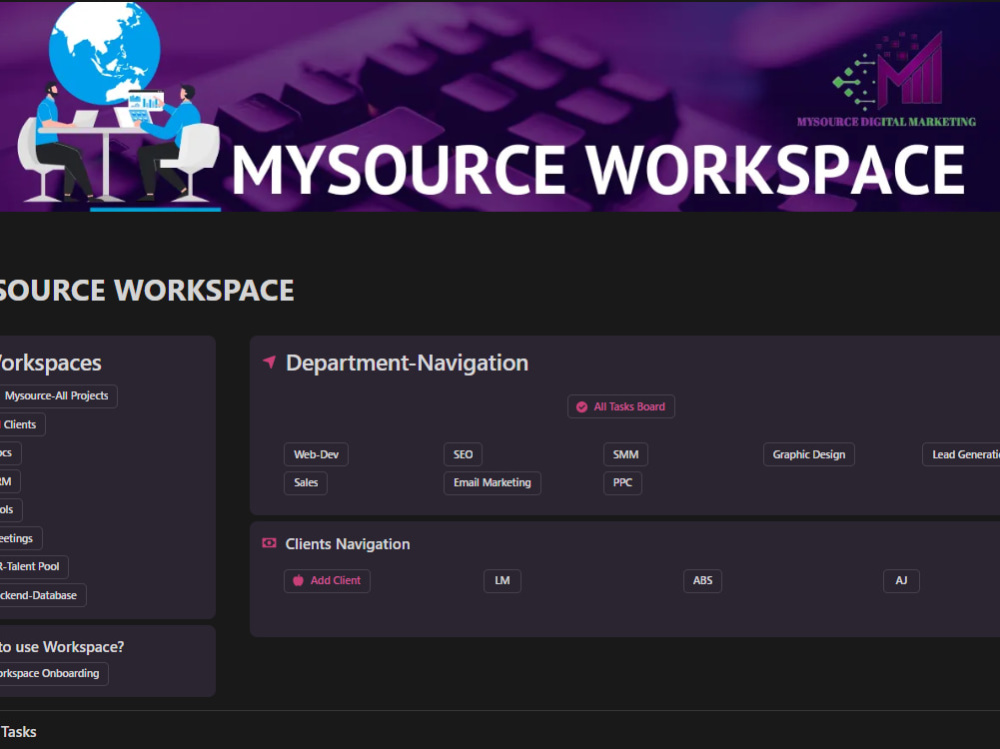Add a new client

tap(327, 581)
